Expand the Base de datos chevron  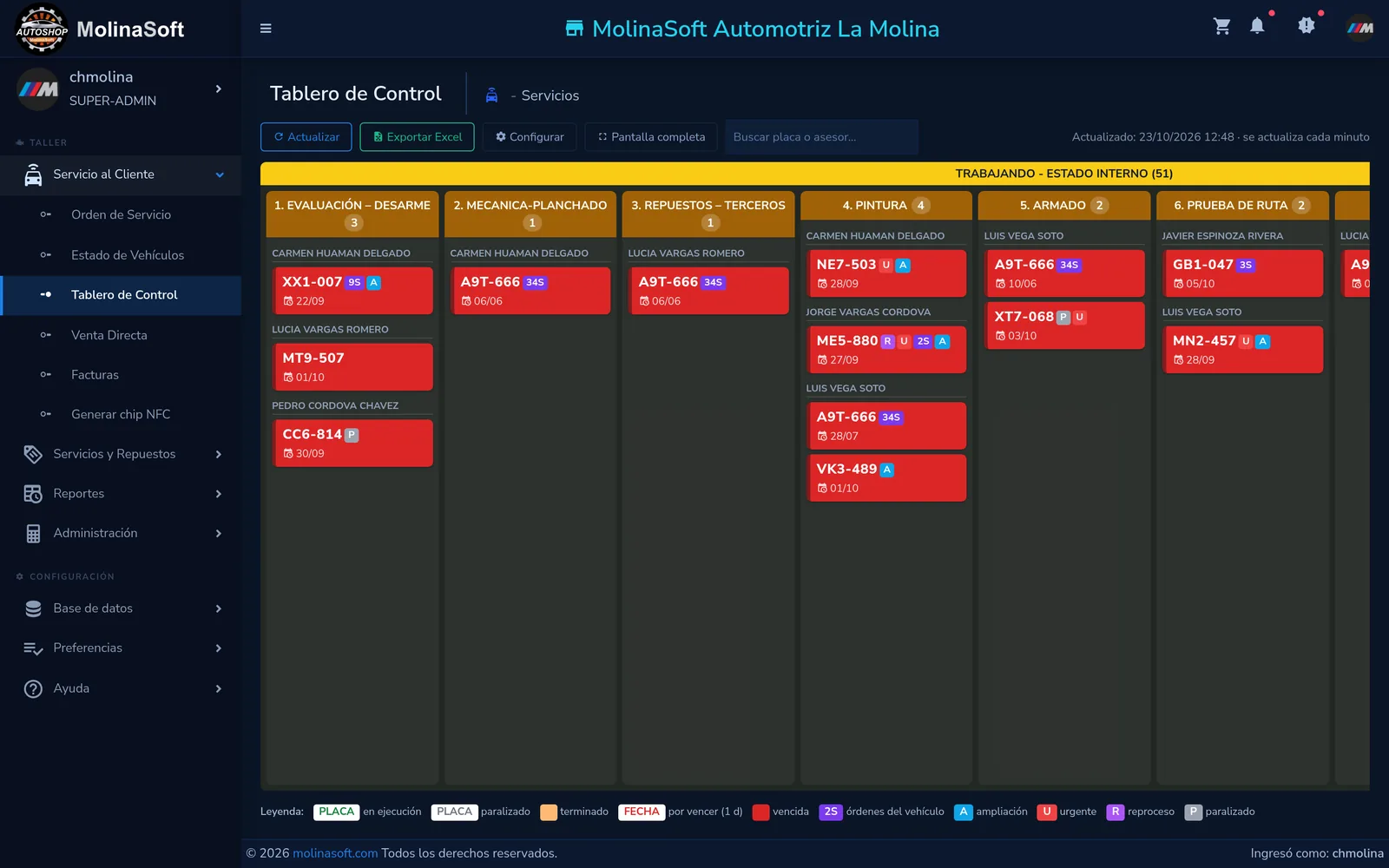[218, 608]
